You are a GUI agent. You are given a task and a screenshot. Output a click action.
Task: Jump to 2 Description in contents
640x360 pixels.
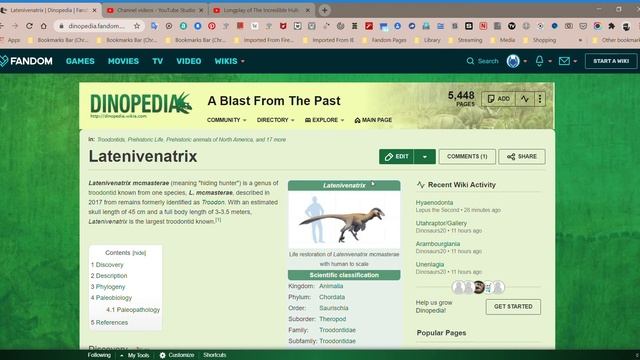tap(109, 276)
